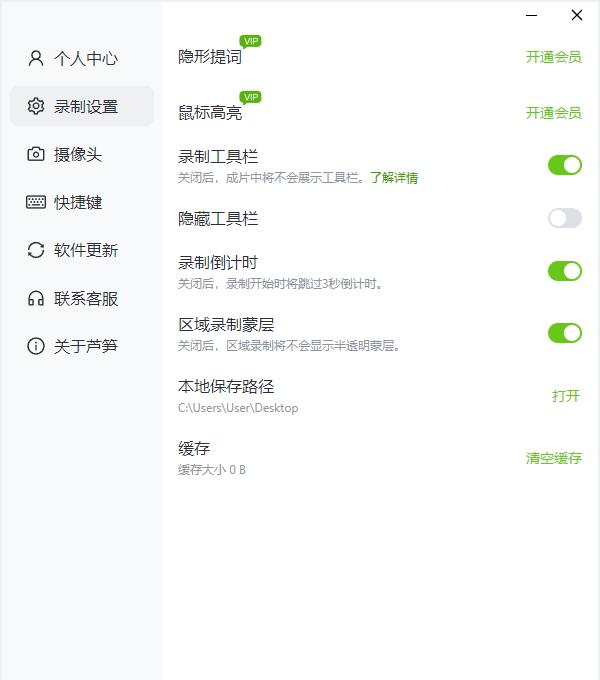600x680 pixels.
Task: Click the person icon beside 个人中心
Action: point(36,58)
